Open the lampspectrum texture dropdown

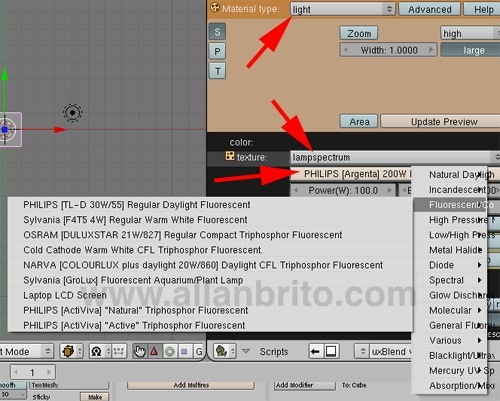click(395, 157)
